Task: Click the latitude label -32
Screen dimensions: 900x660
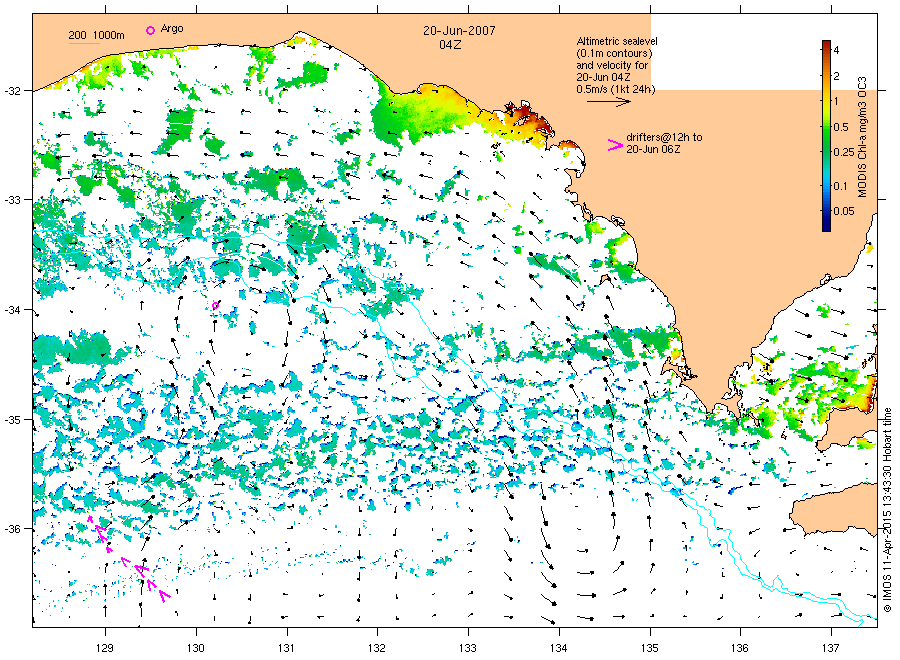Action: point(12,91)
